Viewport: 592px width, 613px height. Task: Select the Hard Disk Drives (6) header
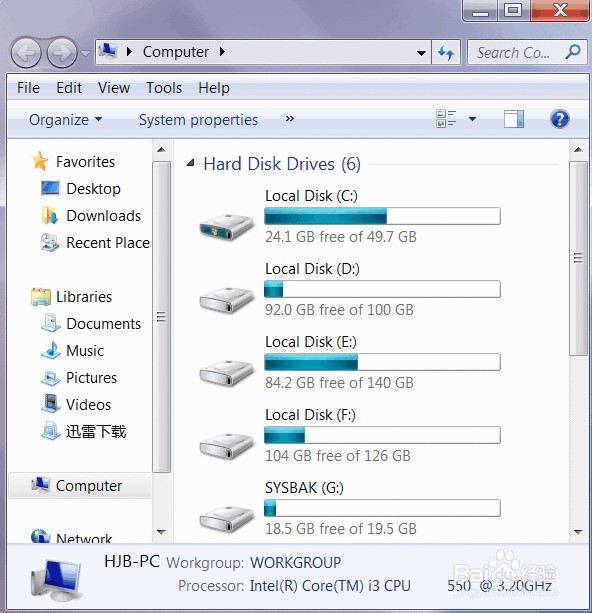click(282, 163)
